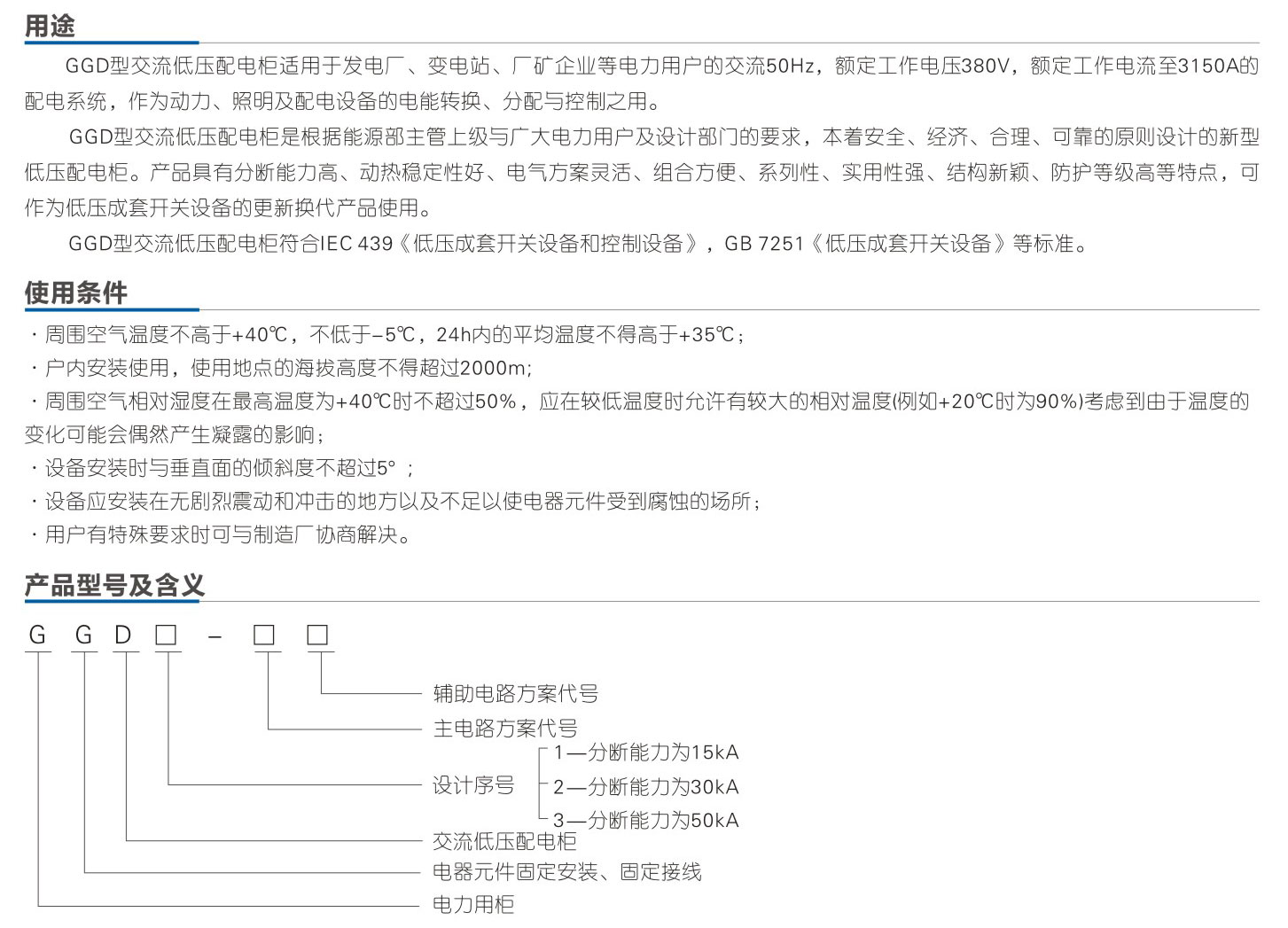Select text 2—分断能力为30kA

click(646, 786)
